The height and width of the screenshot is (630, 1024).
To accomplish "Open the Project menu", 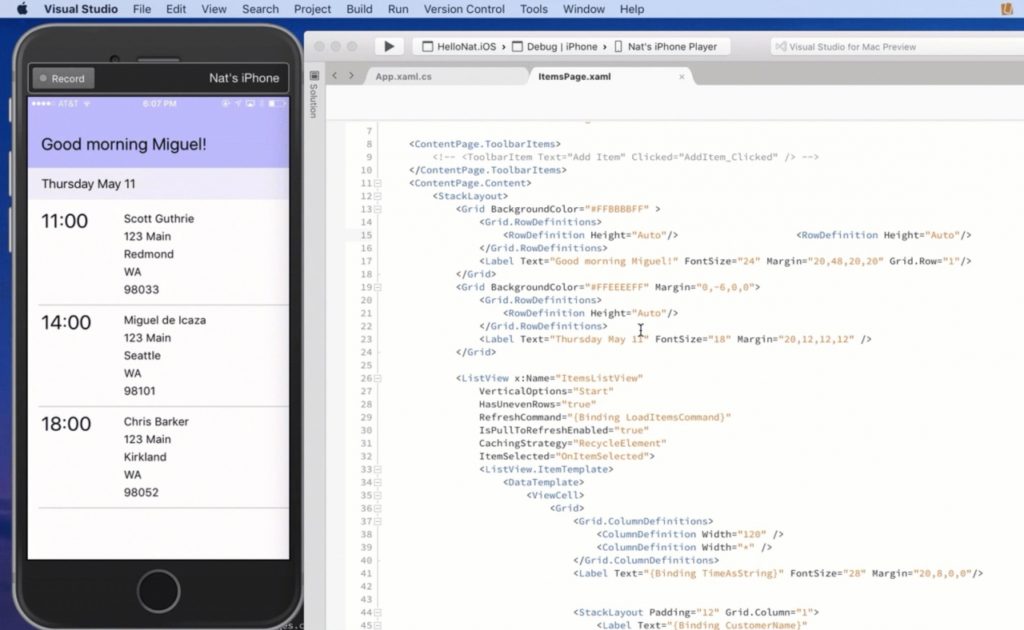I will tap(312, 9).
